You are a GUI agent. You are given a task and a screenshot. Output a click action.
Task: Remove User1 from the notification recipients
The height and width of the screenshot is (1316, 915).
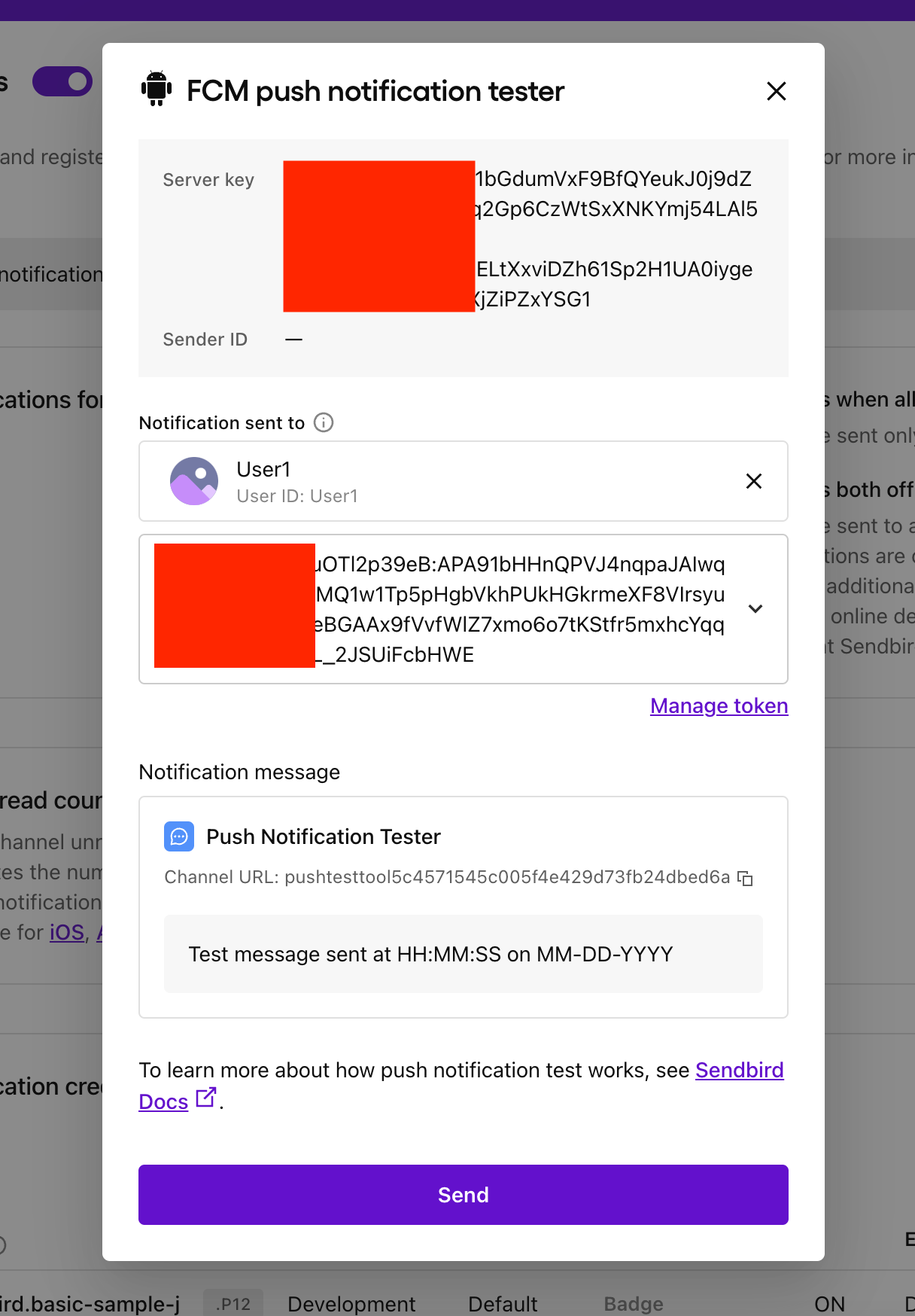[x=753, y=481]
